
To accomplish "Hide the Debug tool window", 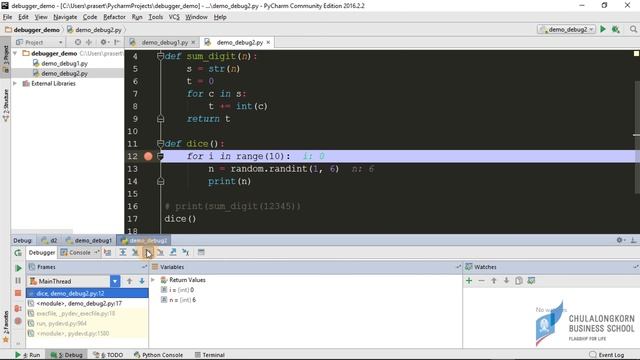I will point(633,240).
